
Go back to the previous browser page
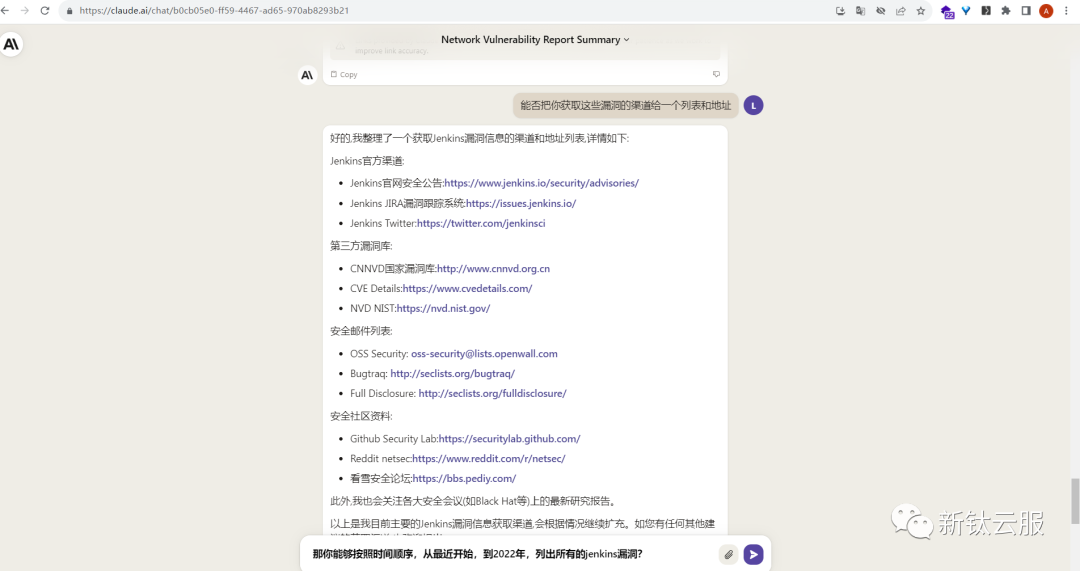point(6,11)
